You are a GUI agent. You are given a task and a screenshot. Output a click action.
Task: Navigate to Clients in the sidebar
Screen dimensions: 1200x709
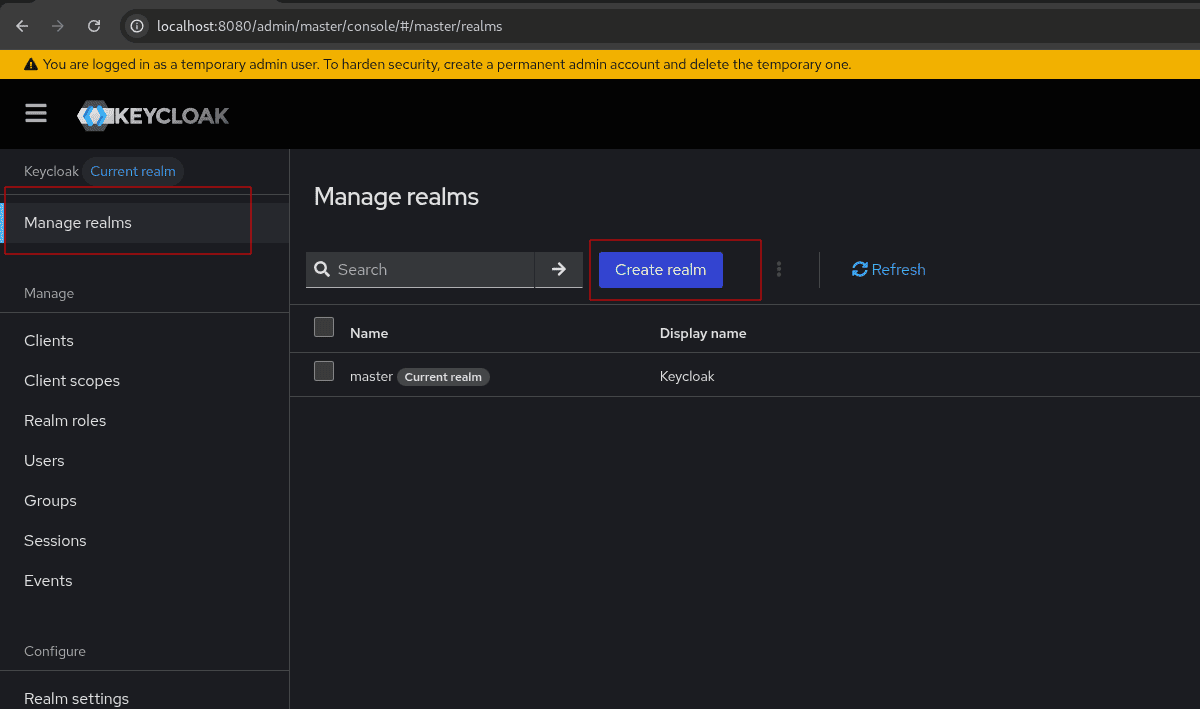48,340
